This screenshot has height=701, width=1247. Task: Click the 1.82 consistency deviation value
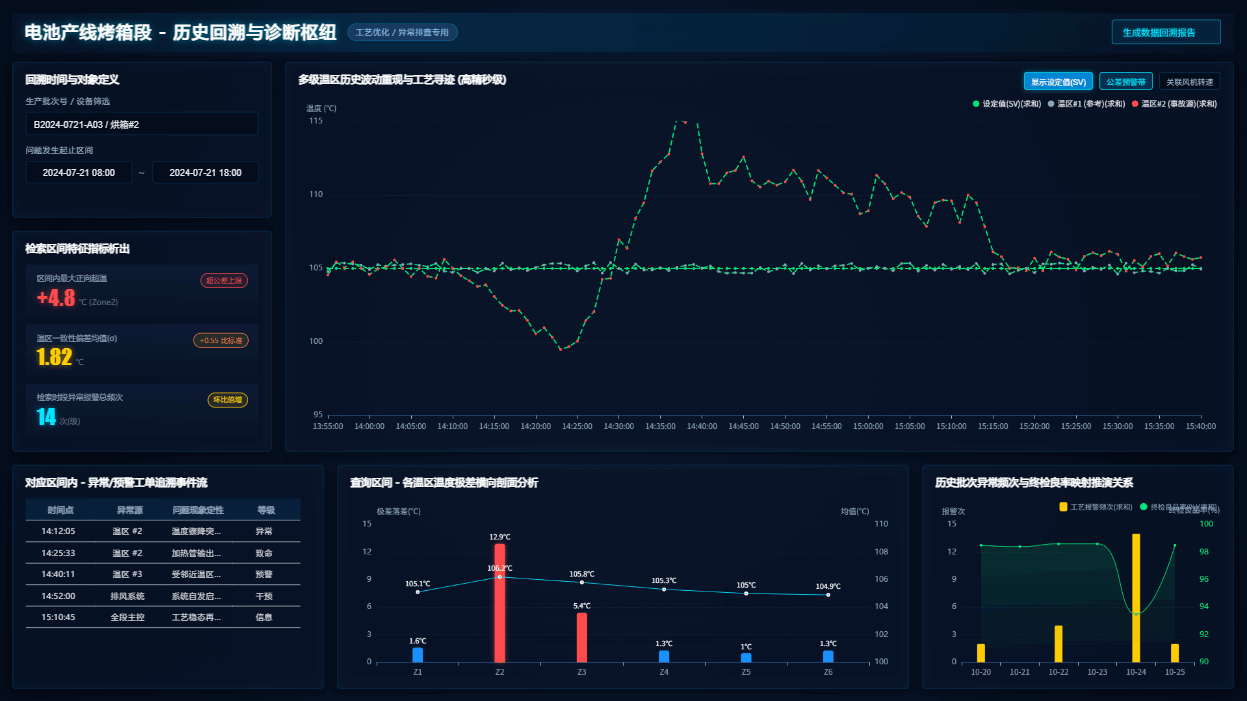pyautogui.click(x=54, y=357)
